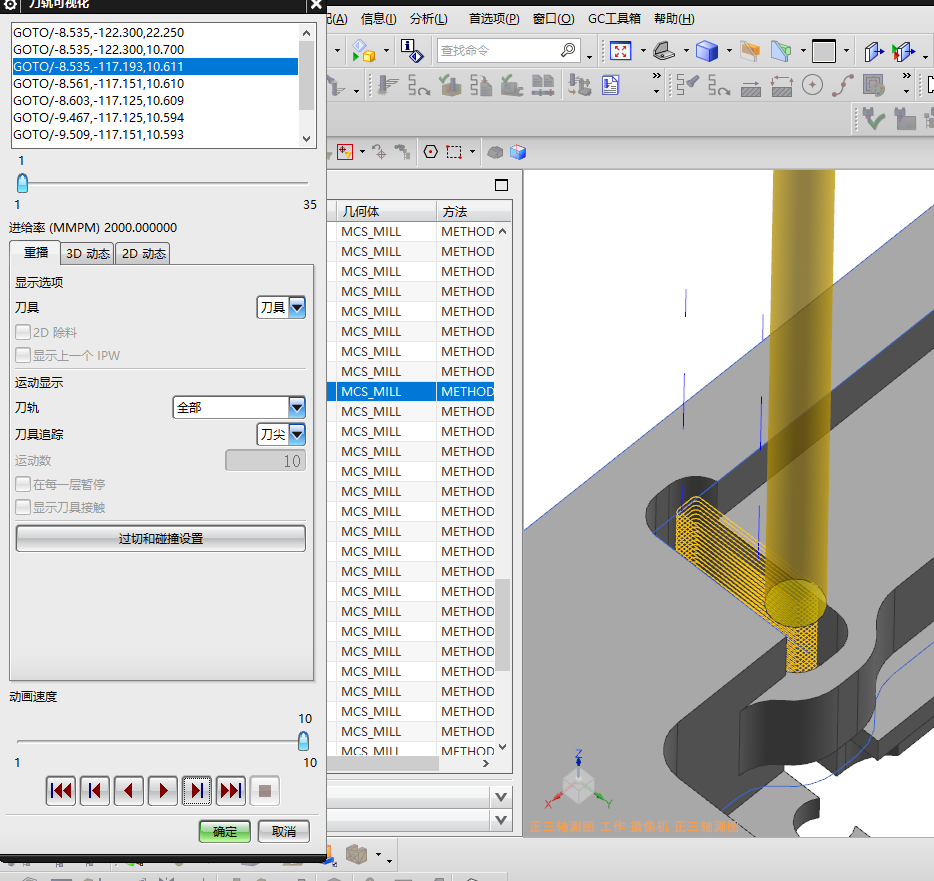Click the information window icon
This screenshot has width=934, height=881.
click(410, 50)
